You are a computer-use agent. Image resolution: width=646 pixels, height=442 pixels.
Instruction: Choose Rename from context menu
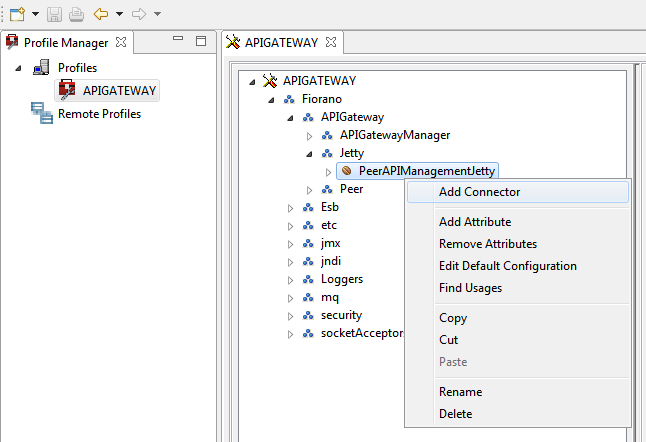coord(518,392)
